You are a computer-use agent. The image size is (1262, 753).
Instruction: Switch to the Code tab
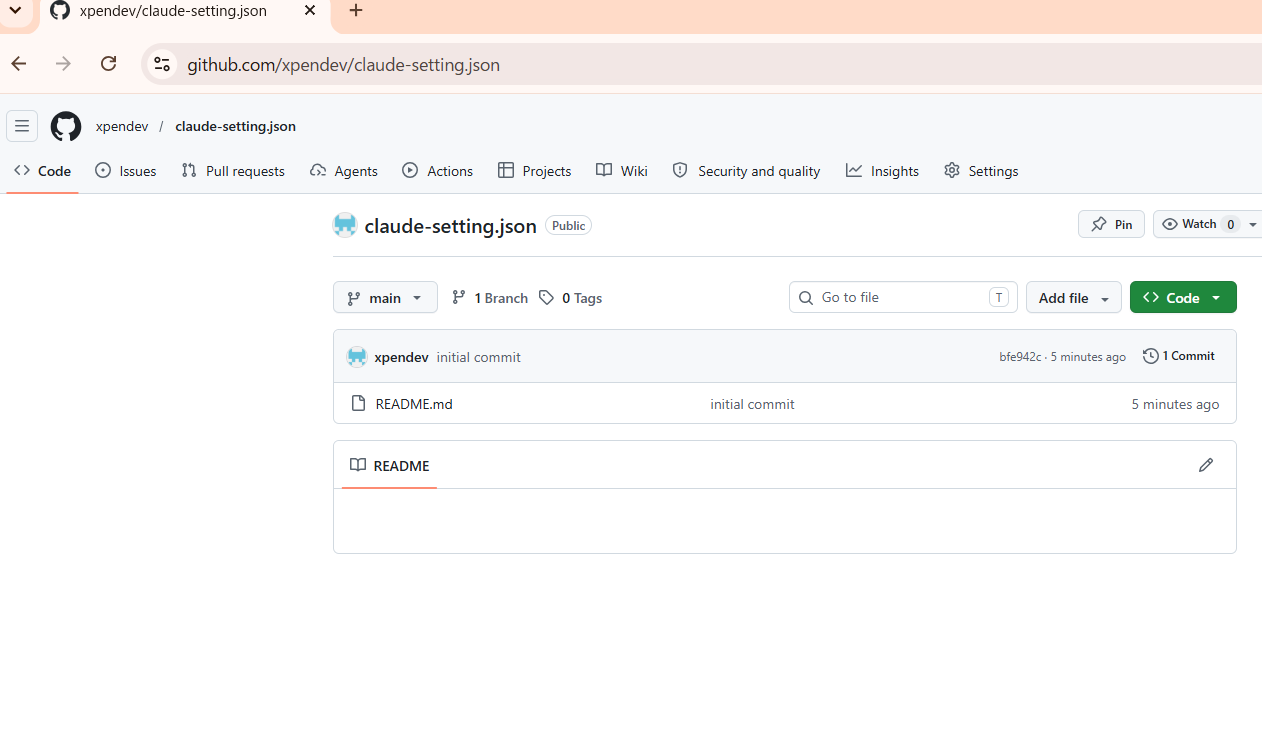tap(43, 171)
